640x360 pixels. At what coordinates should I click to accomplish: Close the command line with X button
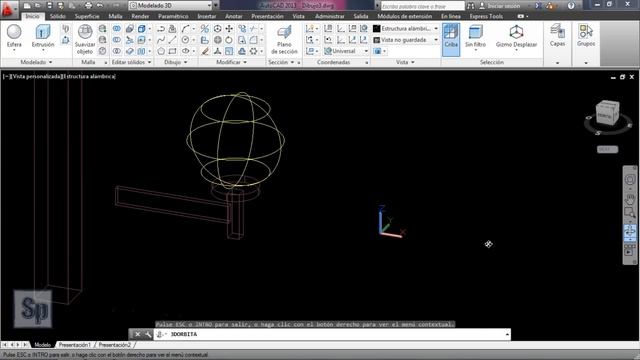[138, 334]
